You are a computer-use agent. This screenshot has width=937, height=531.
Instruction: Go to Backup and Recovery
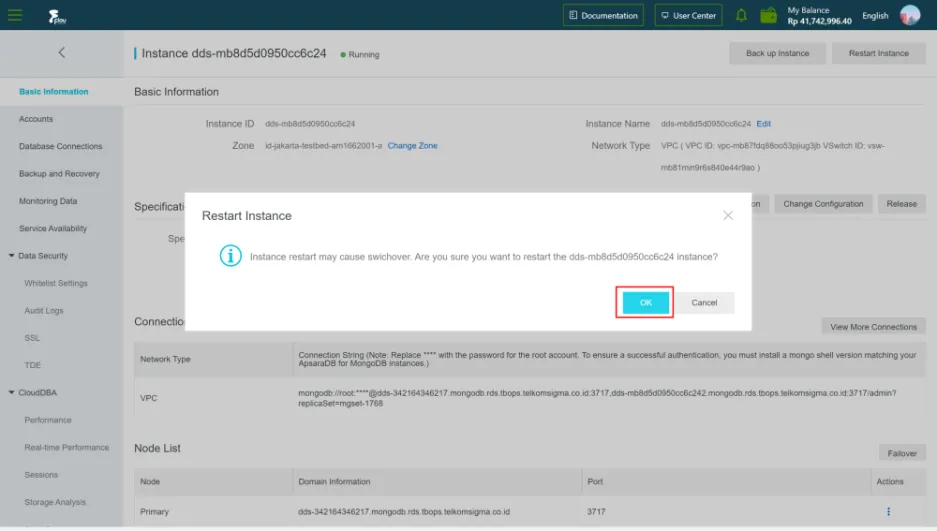point(59,174)
